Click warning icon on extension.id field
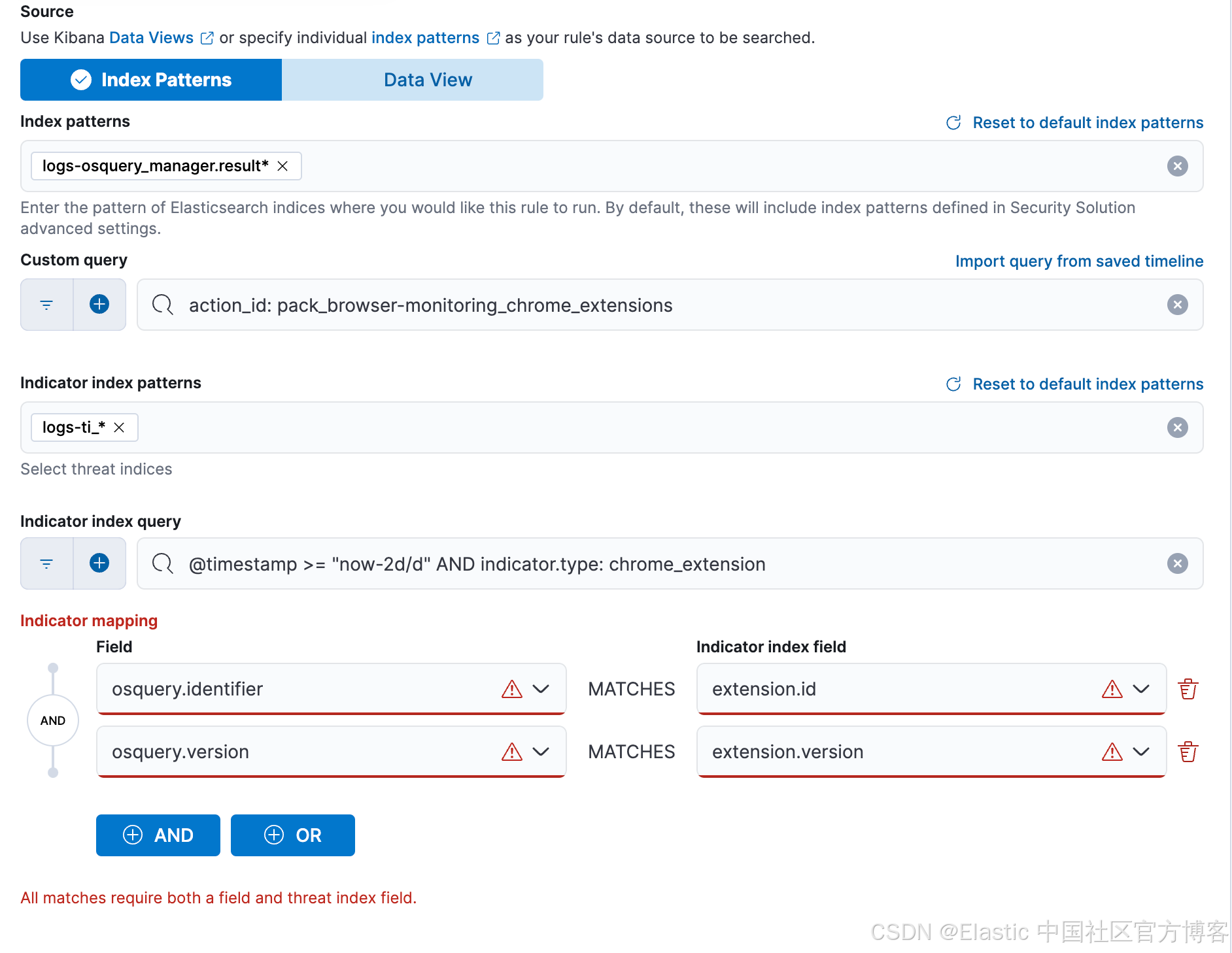Screen dimensions: 1232x953 pos(1112,689)
